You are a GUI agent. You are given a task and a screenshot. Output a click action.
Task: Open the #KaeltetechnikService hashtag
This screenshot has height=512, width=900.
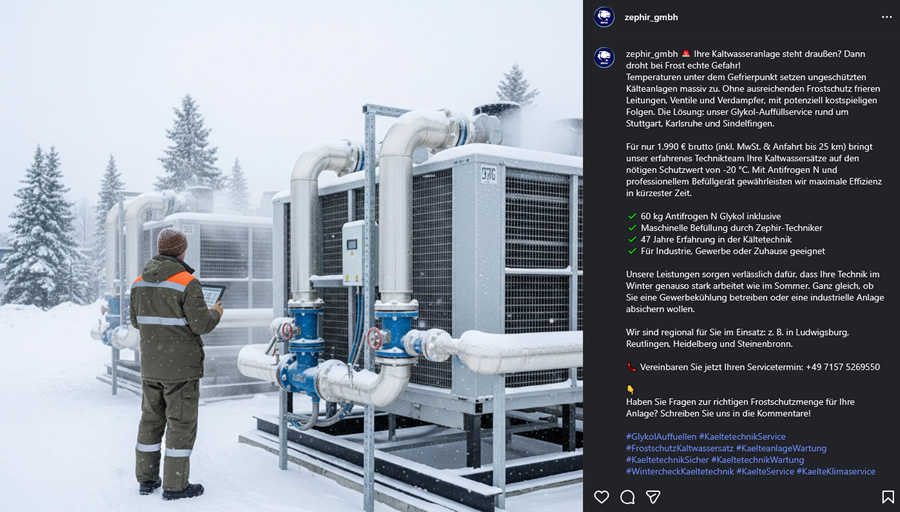[x=742, y=437]
